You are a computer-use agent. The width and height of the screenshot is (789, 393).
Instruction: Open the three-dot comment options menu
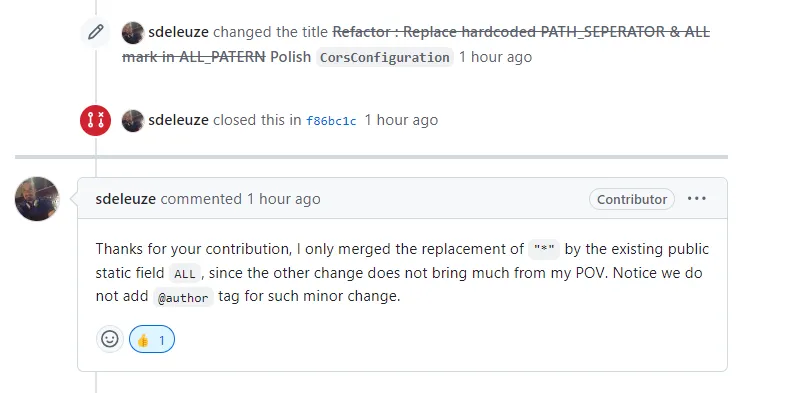point(697,199)
